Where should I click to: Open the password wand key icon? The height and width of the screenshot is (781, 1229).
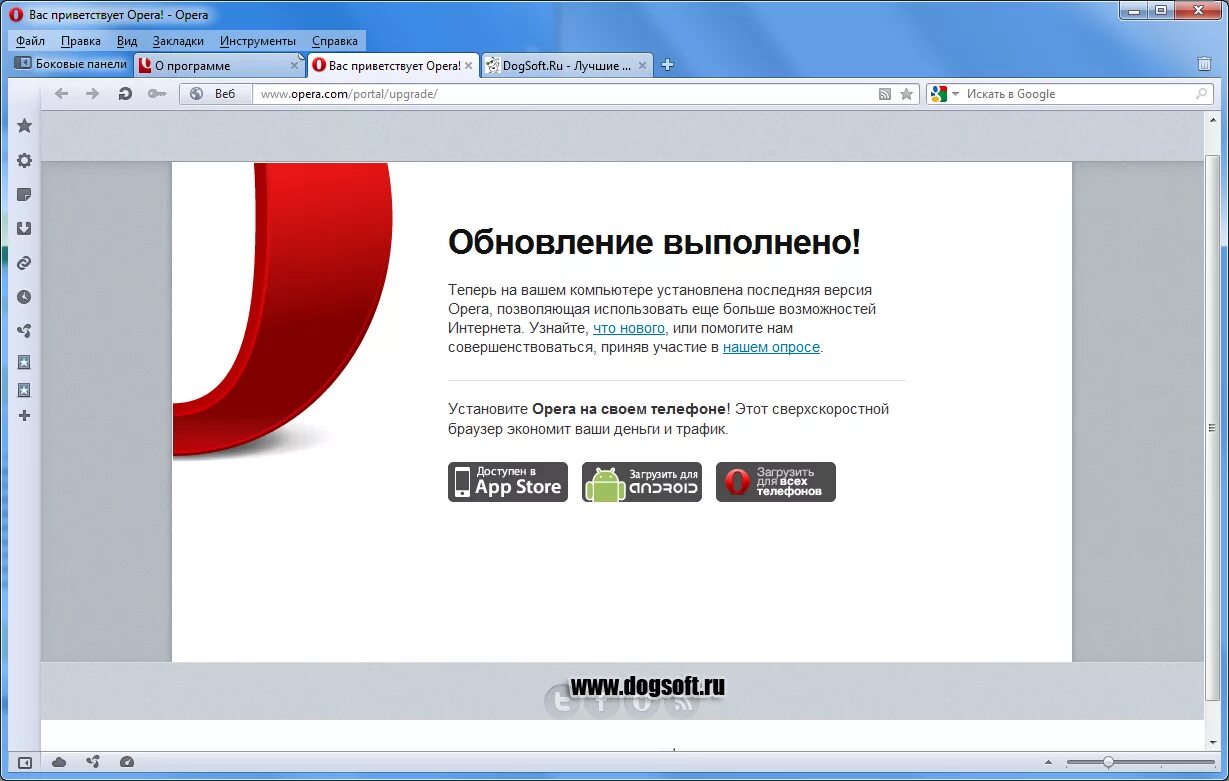pos(156,93)
